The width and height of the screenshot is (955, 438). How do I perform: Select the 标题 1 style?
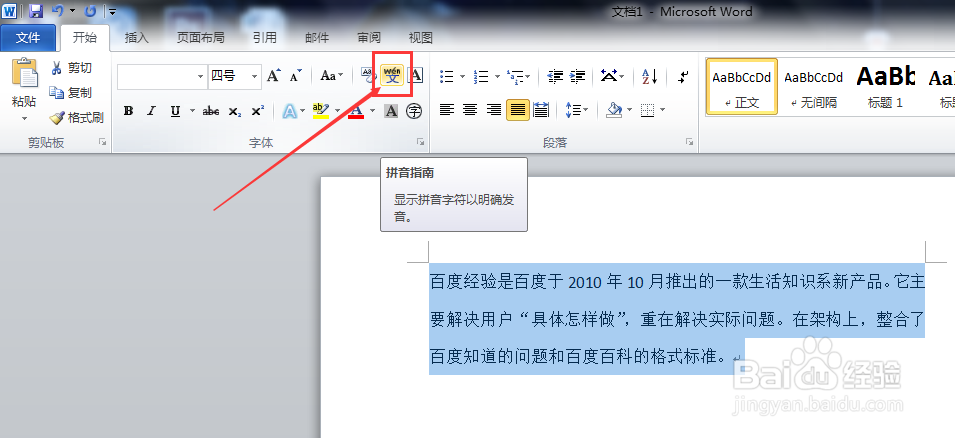pos(885,87)
